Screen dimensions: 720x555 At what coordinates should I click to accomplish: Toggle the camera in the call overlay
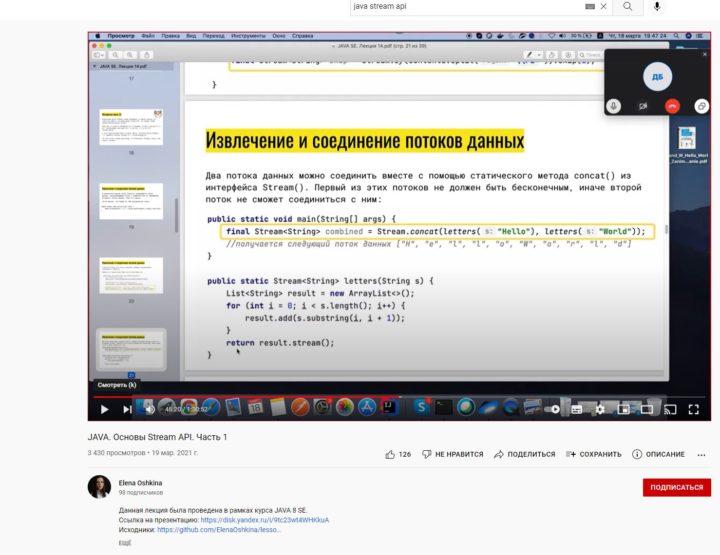pyautogui.click(x=643, y=106)
